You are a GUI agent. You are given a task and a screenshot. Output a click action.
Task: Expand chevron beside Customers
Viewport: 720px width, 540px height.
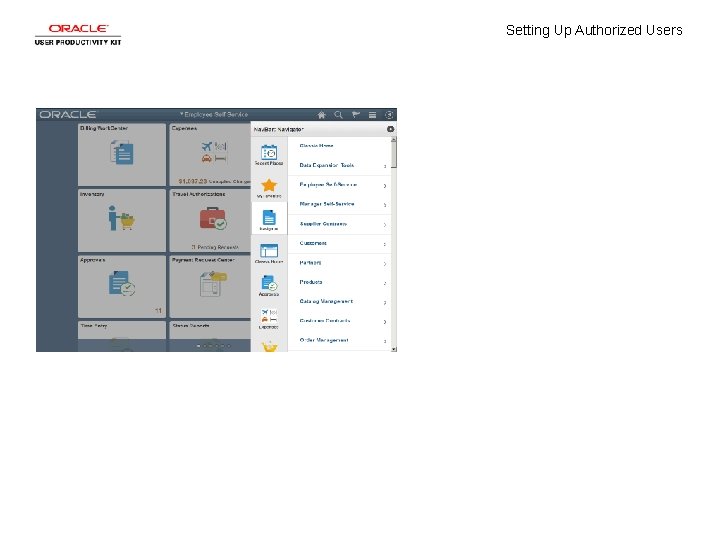pos(385,244)
